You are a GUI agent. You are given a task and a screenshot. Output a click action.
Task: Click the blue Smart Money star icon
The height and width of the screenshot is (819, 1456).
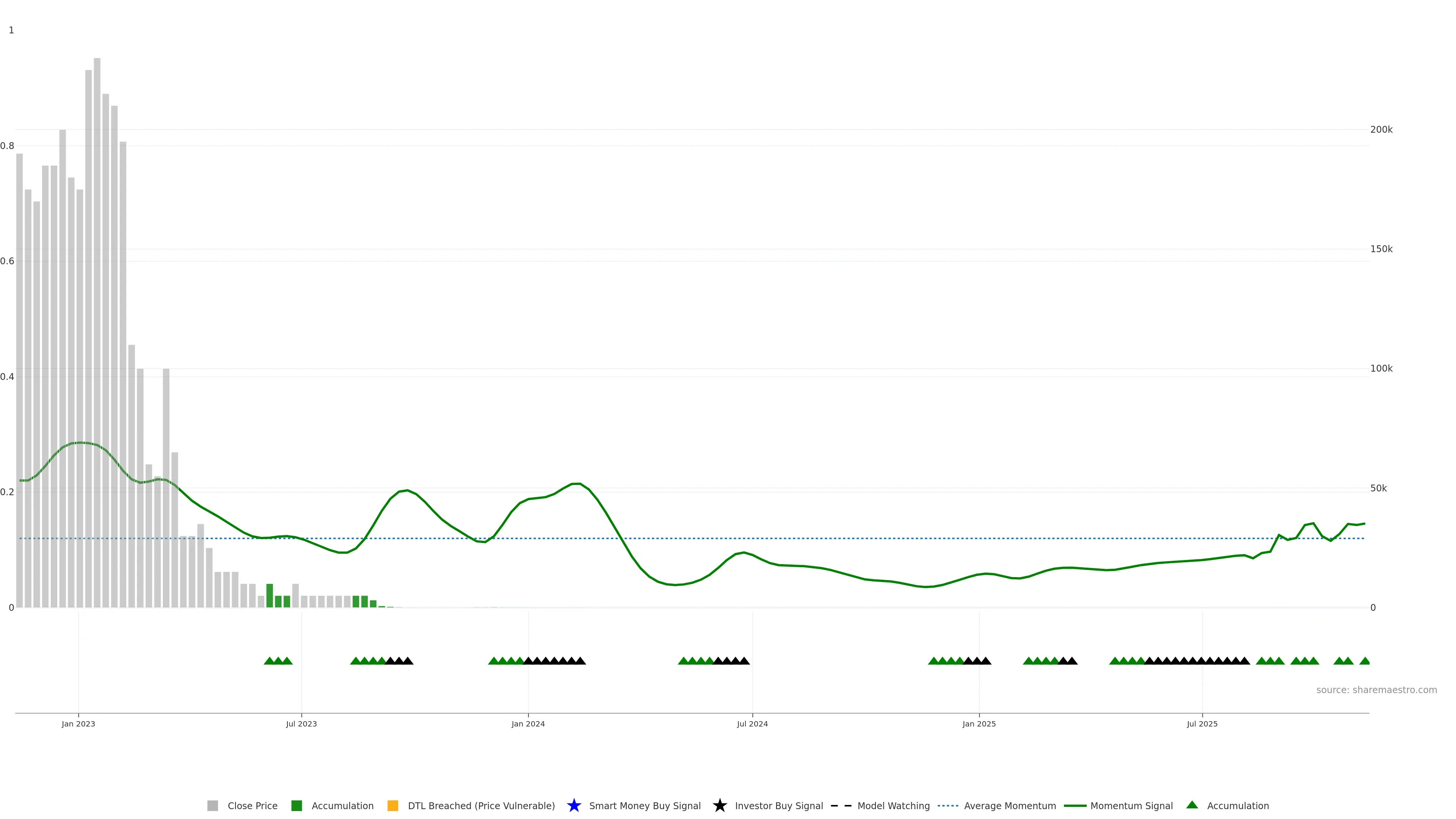coord(574,805)
